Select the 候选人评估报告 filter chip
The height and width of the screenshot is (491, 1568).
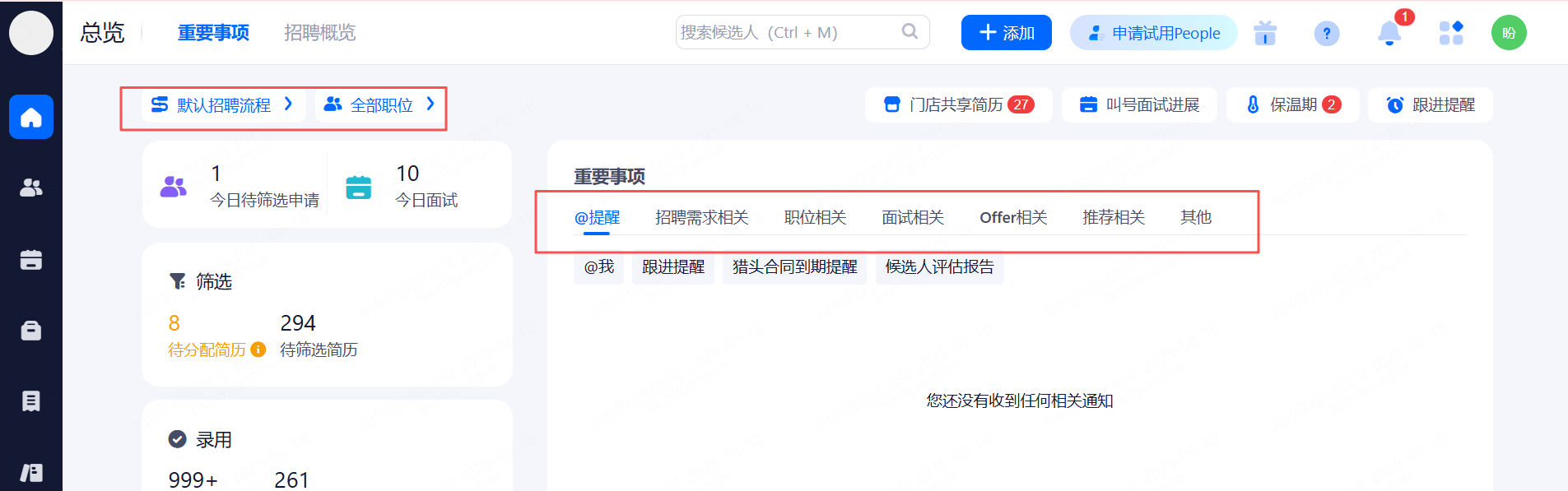tap(939, 267)
